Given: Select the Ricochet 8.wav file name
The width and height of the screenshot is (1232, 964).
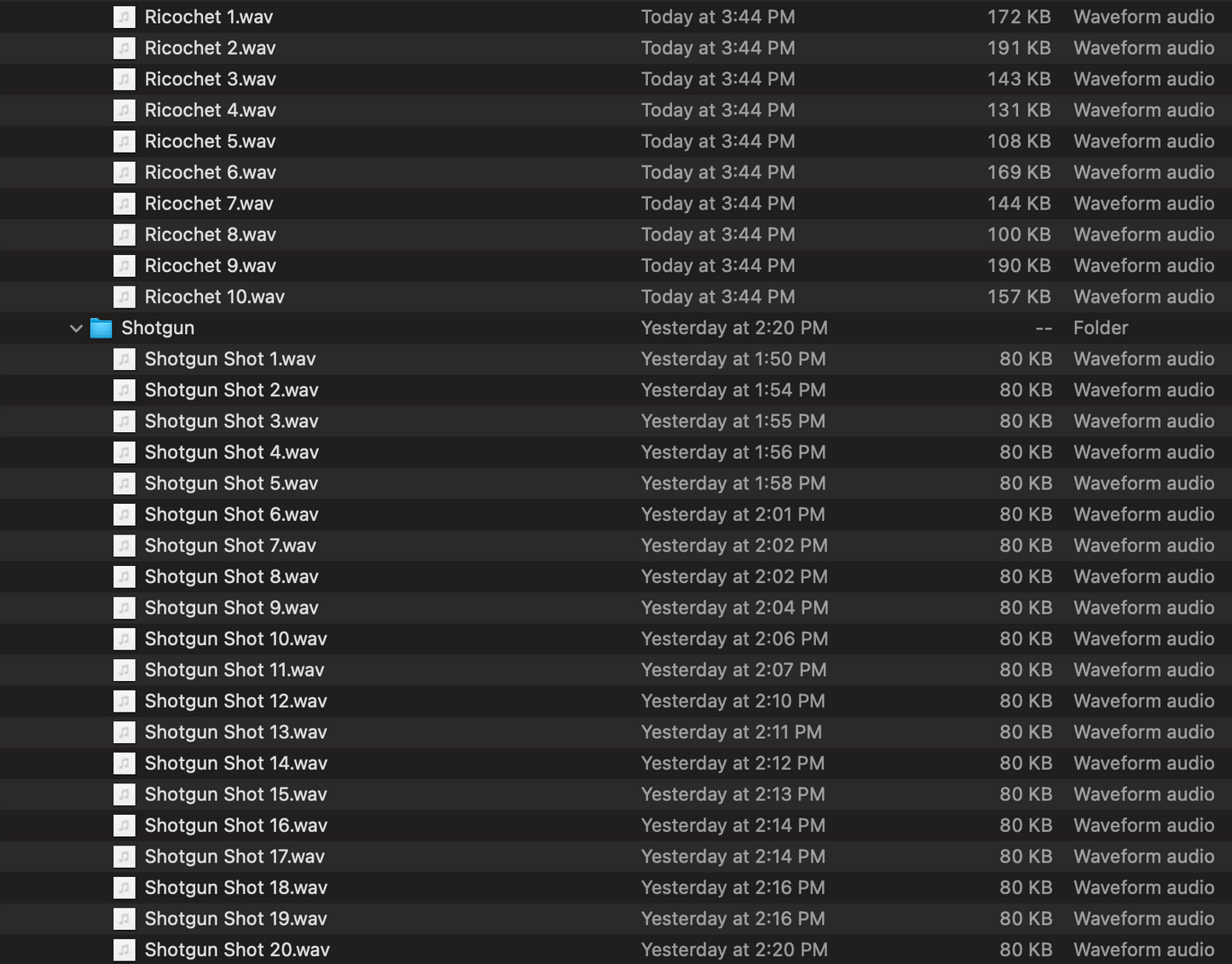Looking at the screenshot, I should coord(210,234).
